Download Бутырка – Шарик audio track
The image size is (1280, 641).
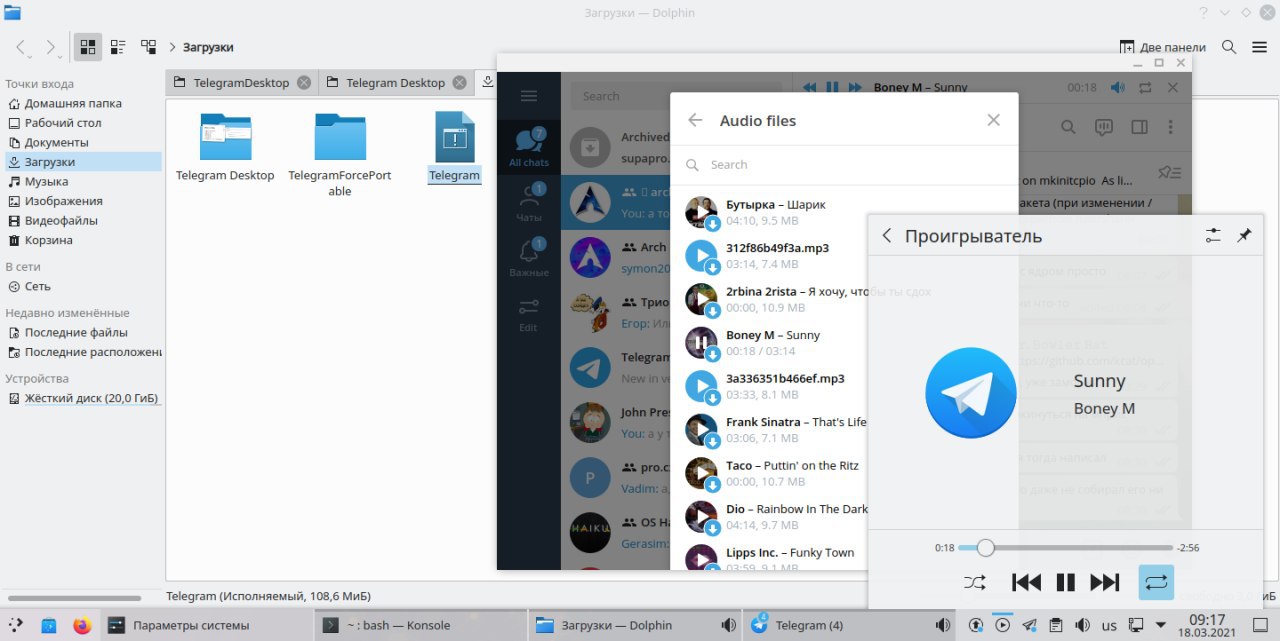click(x=713, y=224)
